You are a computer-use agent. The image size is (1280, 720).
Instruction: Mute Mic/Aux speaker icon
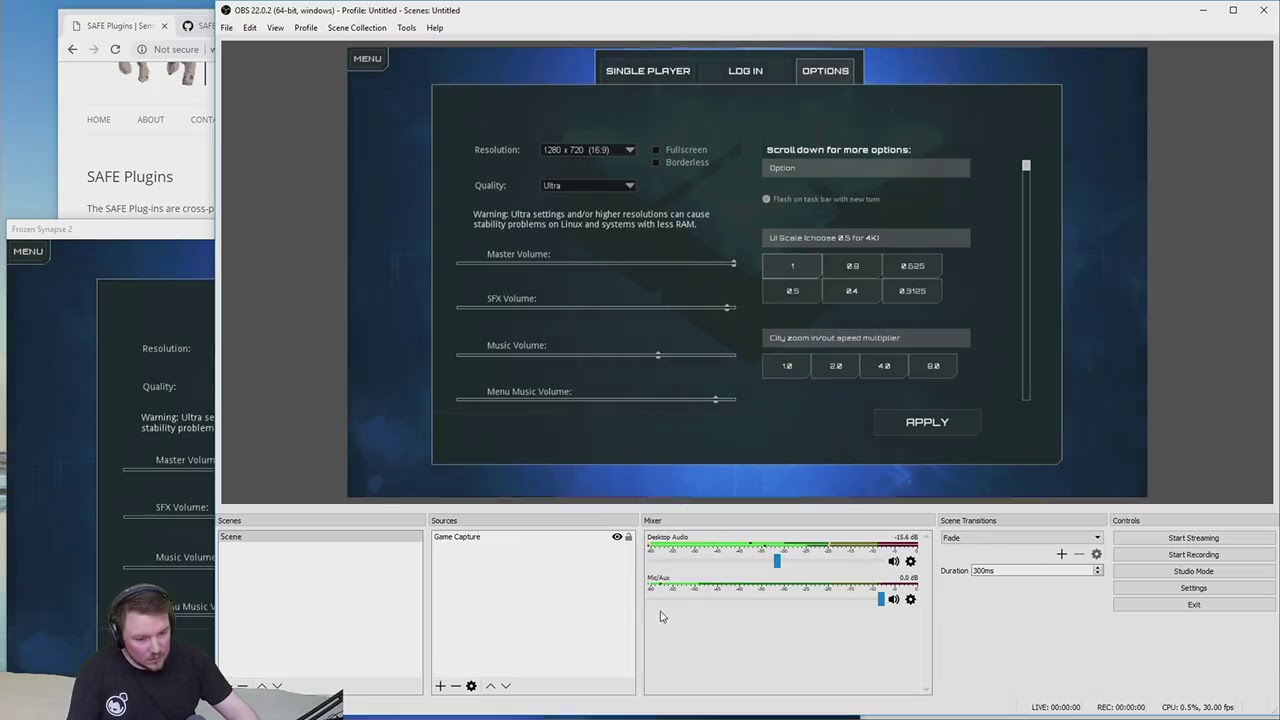point(894,599)
